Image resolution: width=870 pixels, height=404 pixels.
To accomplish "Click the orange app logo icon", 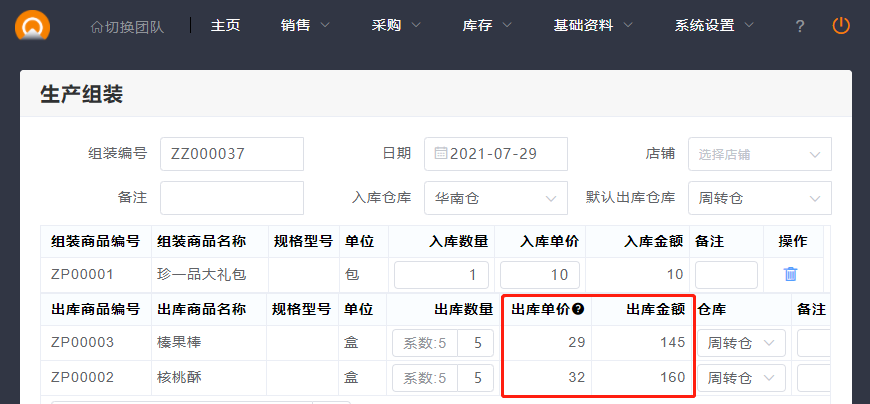I will click(33, 24).
